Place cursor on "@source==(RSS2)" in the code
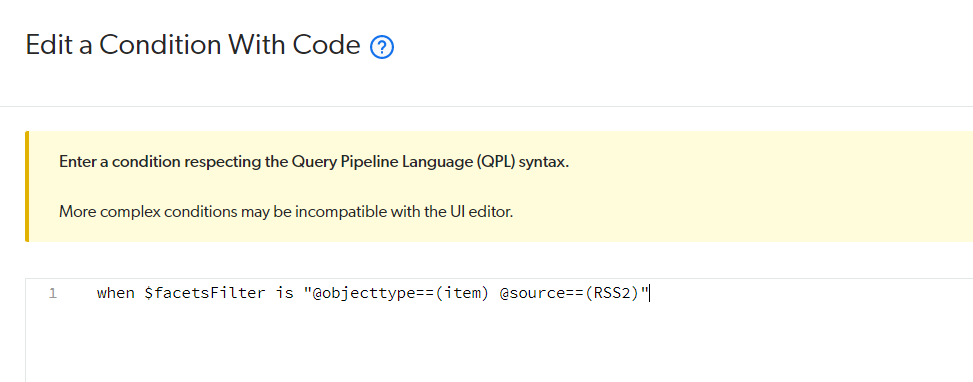Viewport: 973px width, 382px height. (569, 293)
